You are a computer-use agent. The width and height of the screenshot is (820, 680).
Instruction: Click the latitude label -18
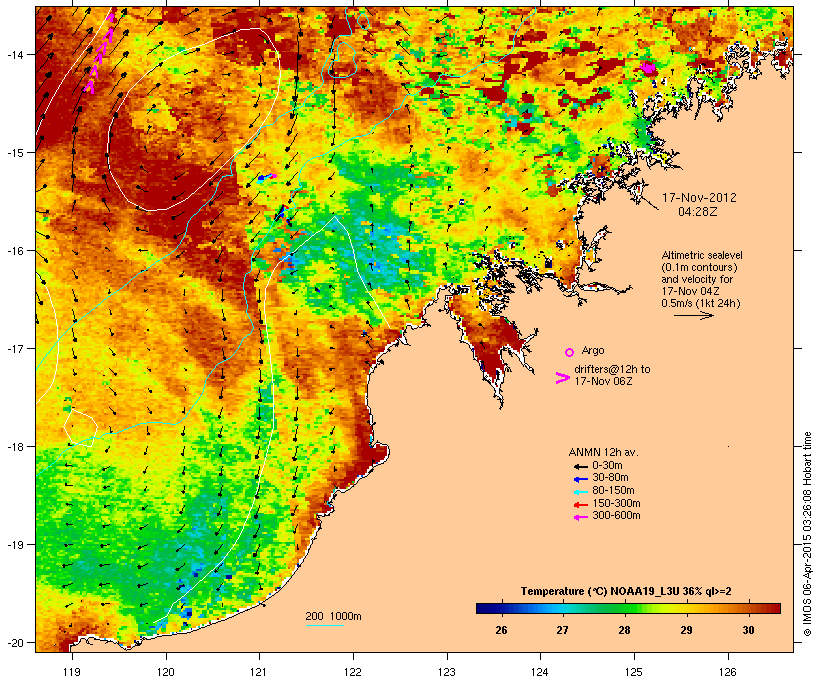point(14,446)
